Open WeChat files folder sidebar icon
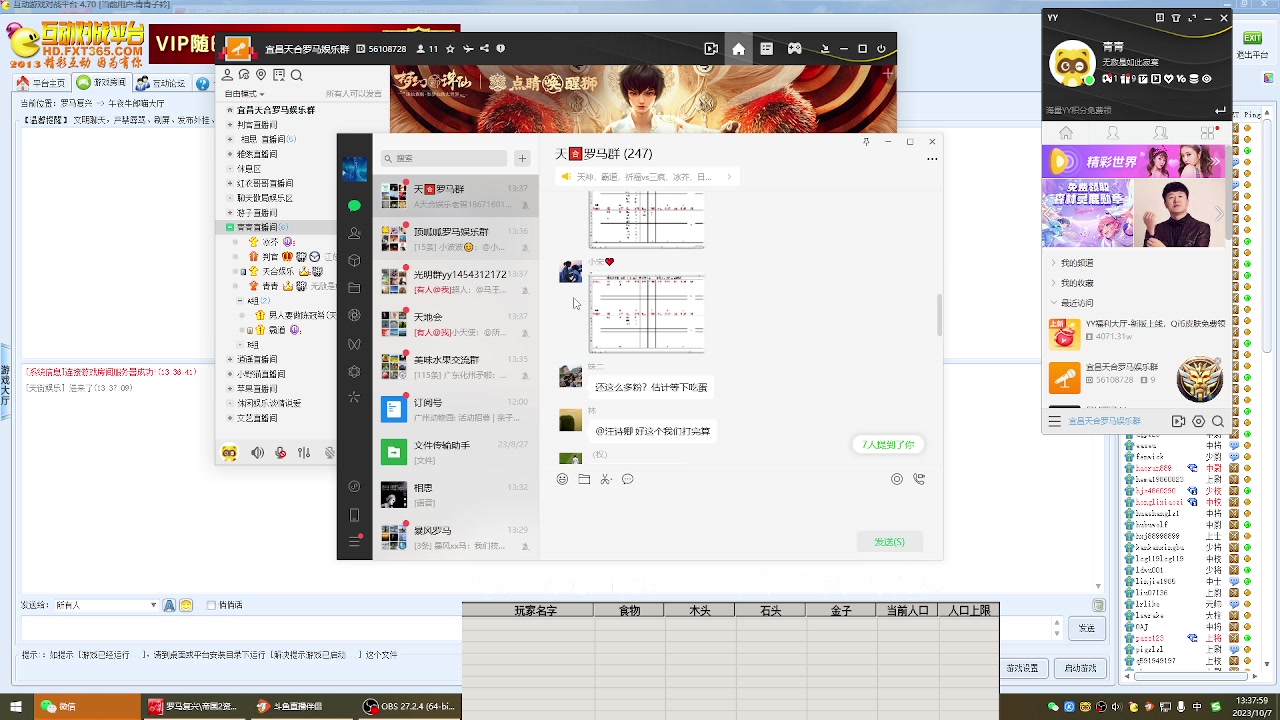The height and width of the screenshot is (720, 1280). click(354, 288)
